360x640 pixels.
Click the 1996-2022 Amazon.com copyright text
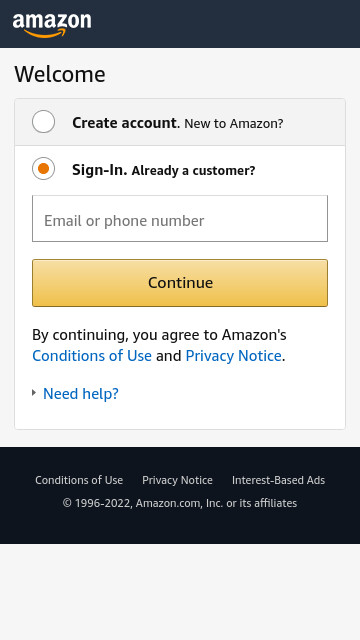[x=180, y=503]
